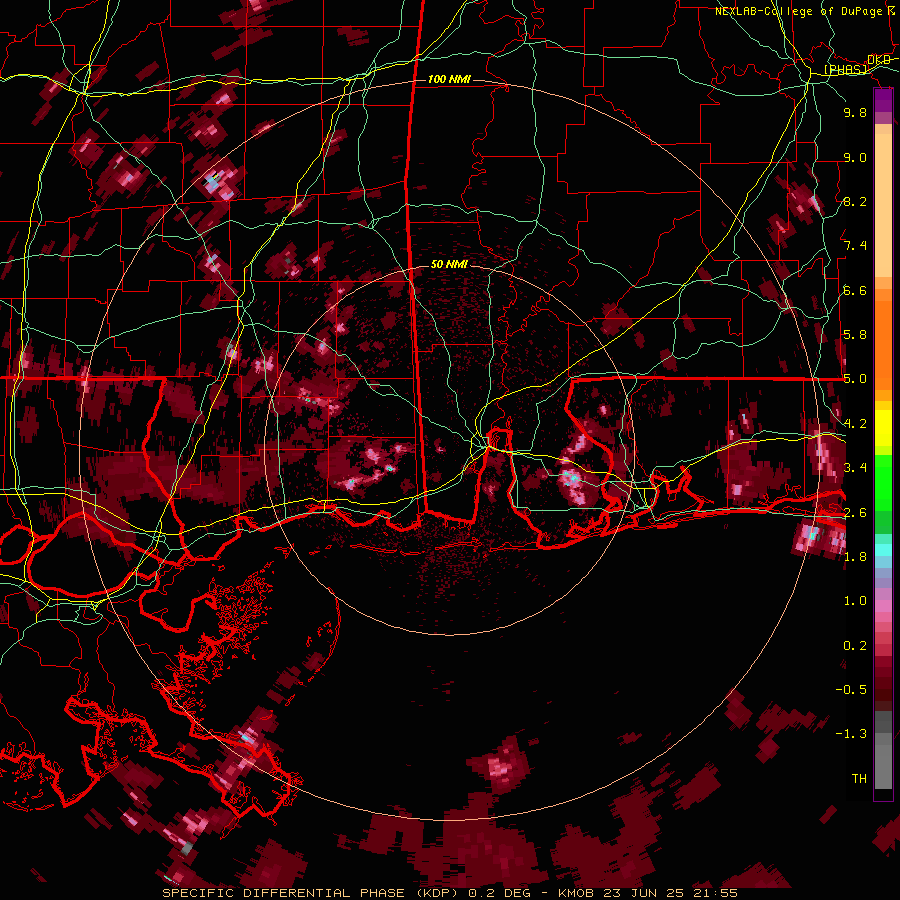Pick the purple swatch atop the color bar
The height and width of the screenshot is (900, 900).
click(x=883, y=100)
